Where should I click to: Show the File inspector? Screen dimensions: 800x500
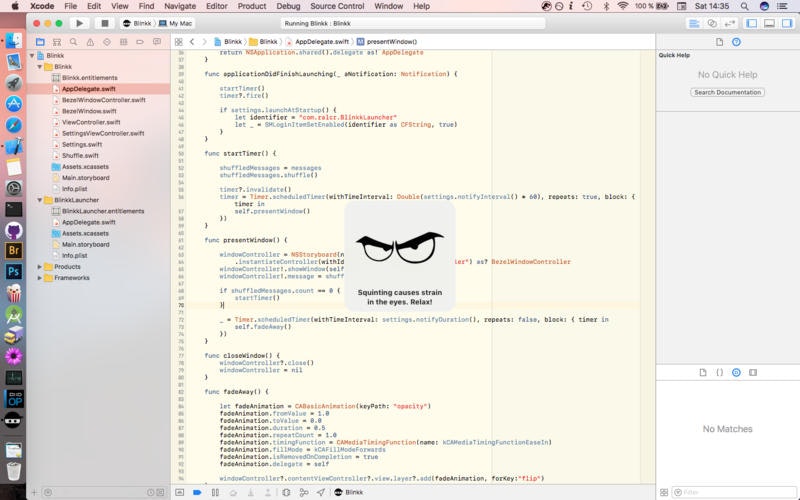(719, 42)
